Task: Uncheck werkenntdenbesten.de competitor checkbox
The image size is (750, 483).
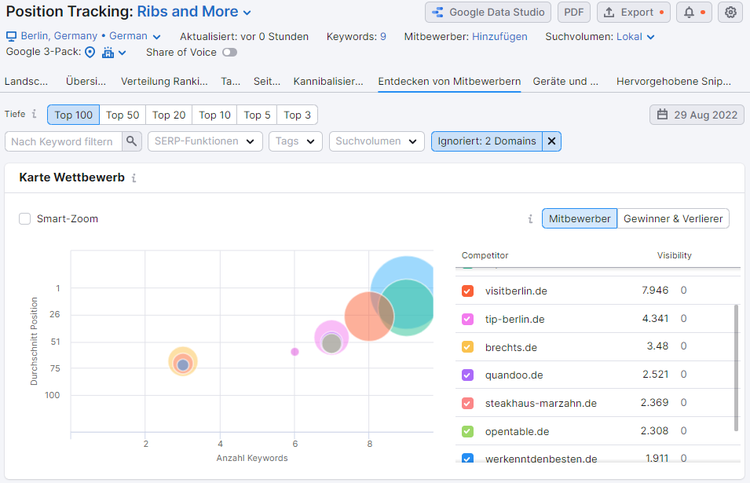Action: (x=467, y=458)
